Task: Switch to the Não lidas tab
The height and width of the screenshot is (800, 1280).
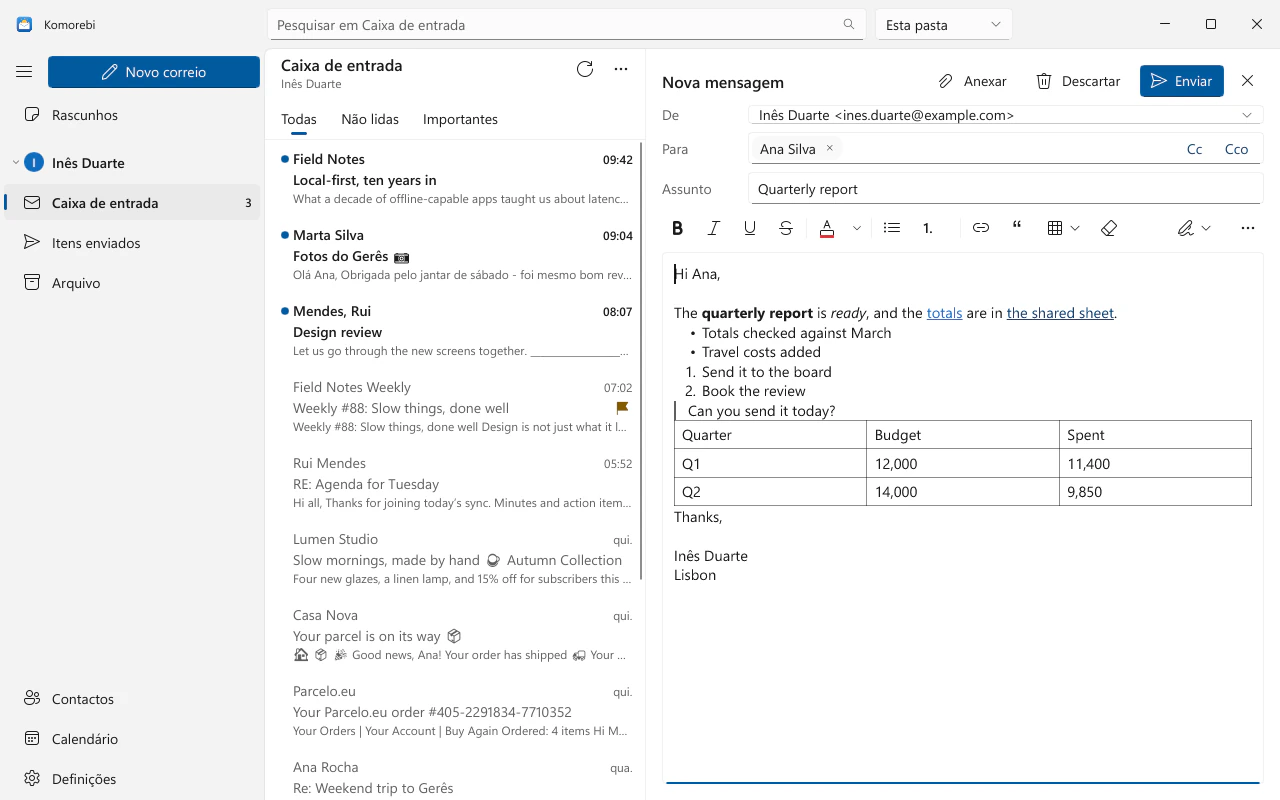Action: 370,119
